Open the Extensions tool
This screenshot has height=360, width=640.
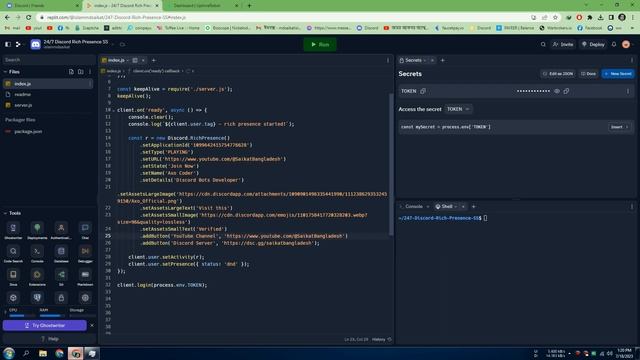[x=37, y=277]
